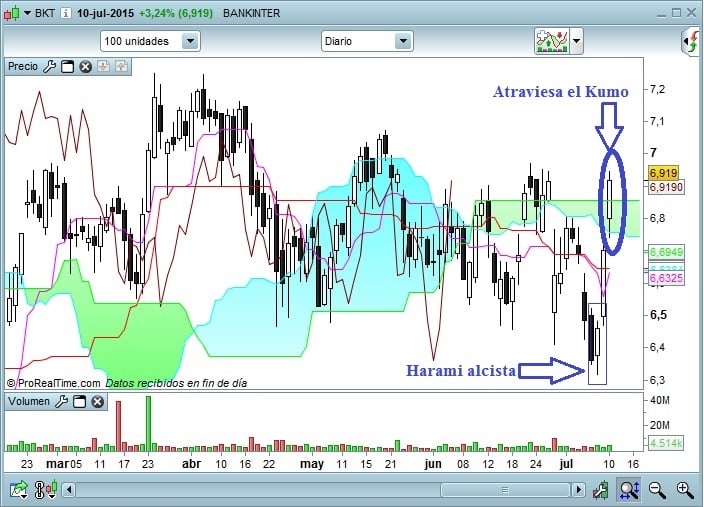Click the 40M volume axis label

660,400
